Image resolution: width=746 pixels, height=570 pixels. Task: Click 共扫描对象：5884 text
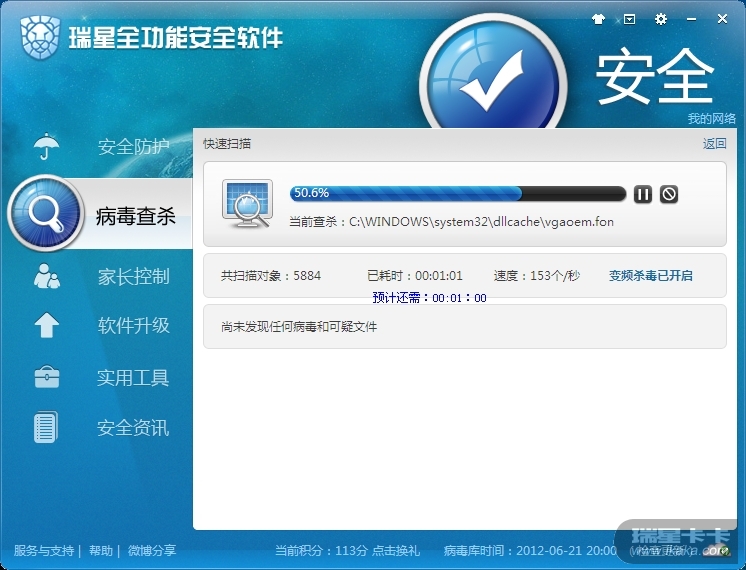[271, 276]
